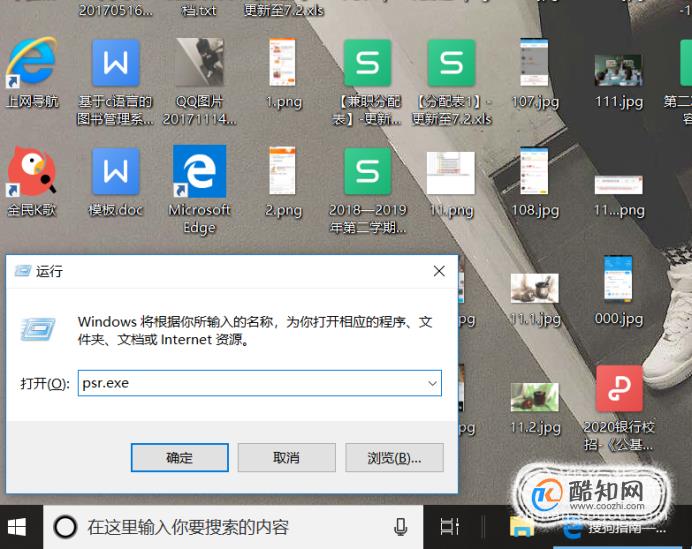692x549 pixels.
Task: Expand the 打开 command history dropdown
Action: pyautogui.click(x=432, y=383)
